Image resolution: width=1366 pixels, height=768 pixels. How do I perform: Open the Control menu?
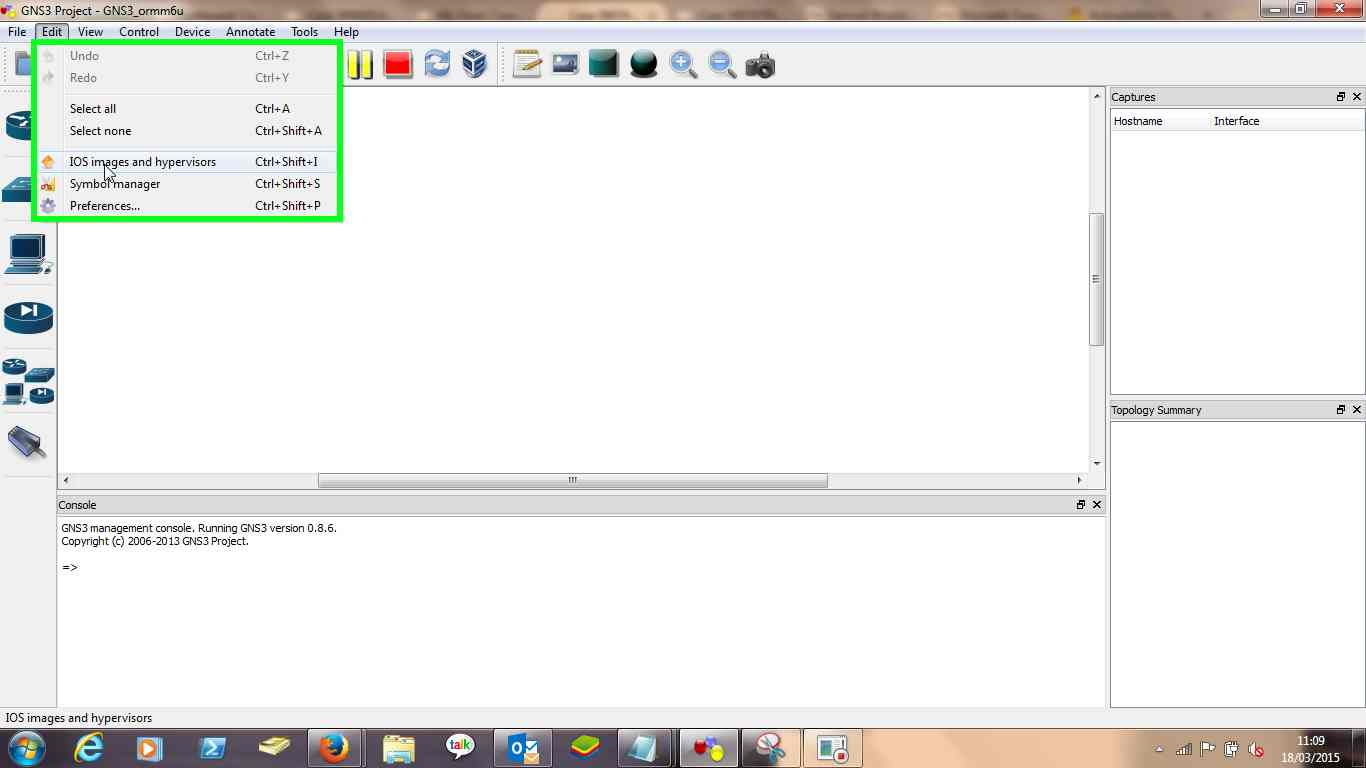click(139, 32)
